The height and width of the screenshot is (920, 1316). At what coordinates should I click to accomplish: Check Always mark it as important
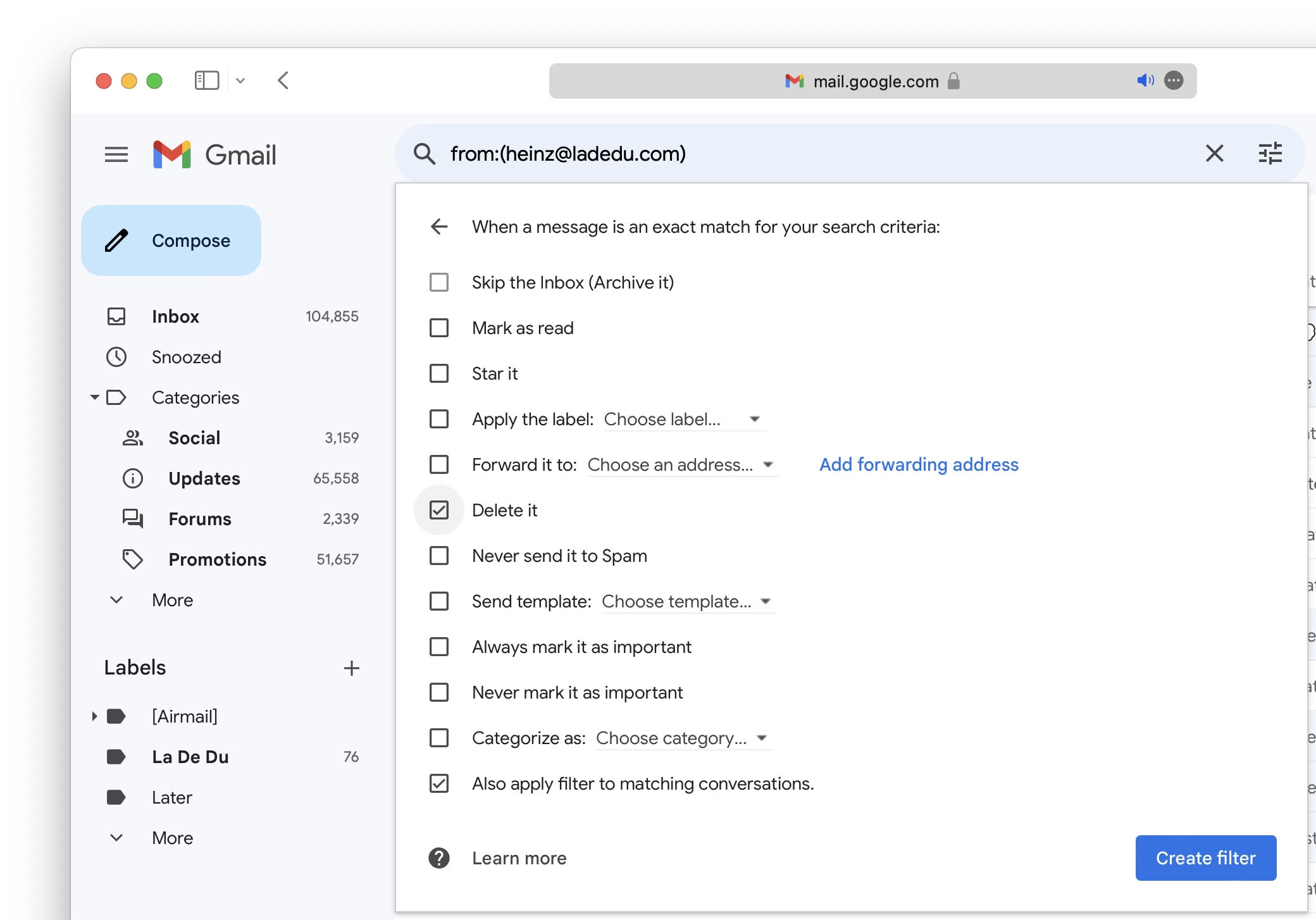[x=439, y=647]
